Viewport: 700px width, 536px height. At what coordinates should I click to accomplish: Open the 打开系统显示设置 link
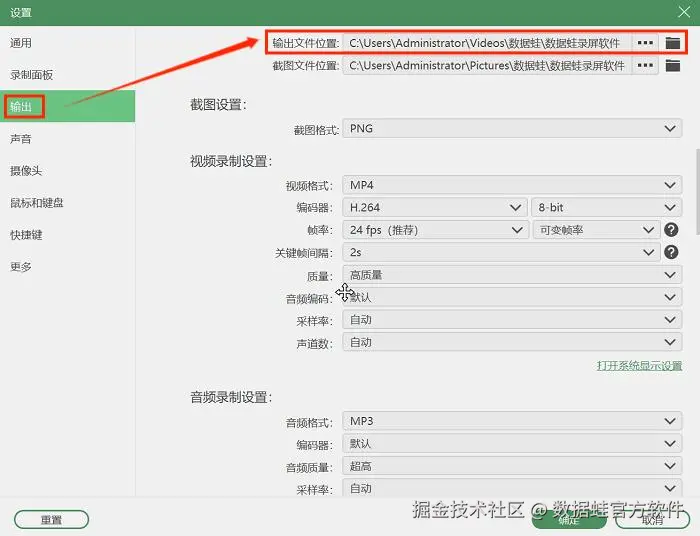[x=639, y=366]
